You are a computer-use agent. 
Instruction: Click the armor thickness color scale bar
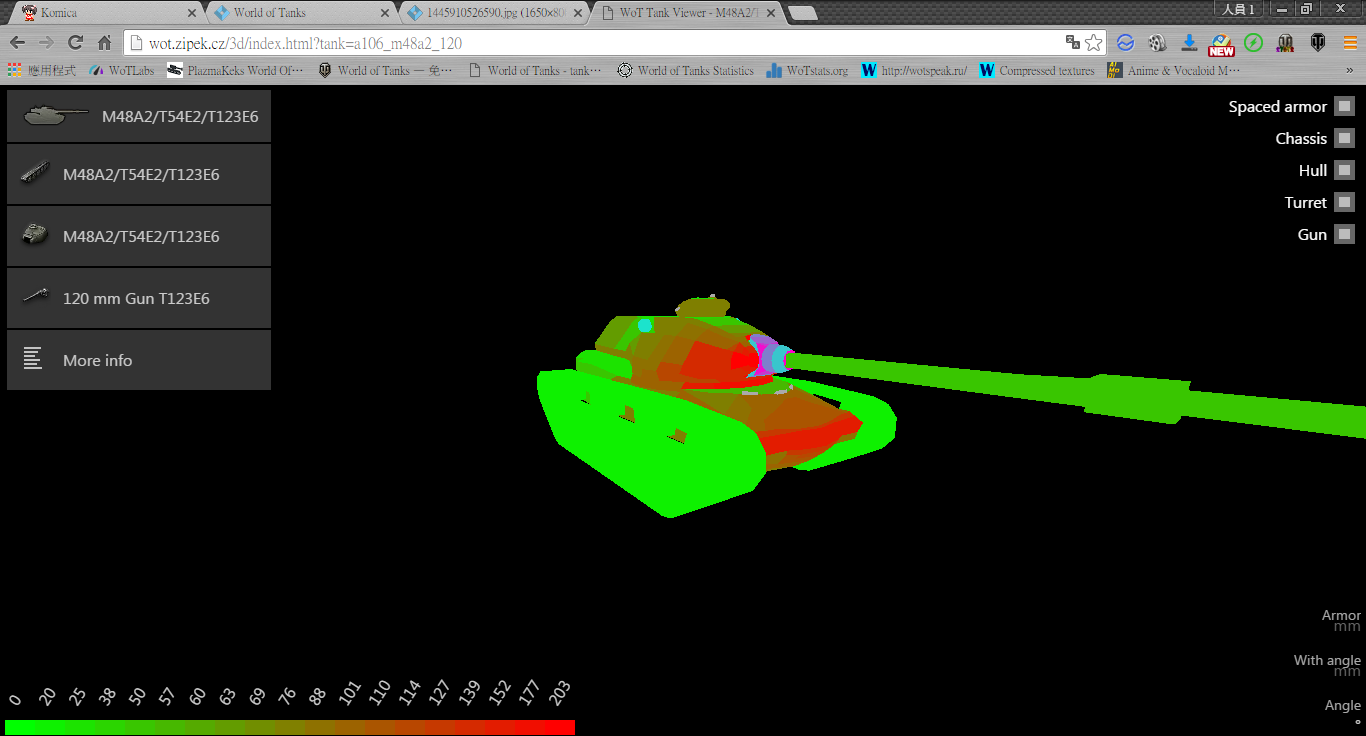tap(290, 727)
